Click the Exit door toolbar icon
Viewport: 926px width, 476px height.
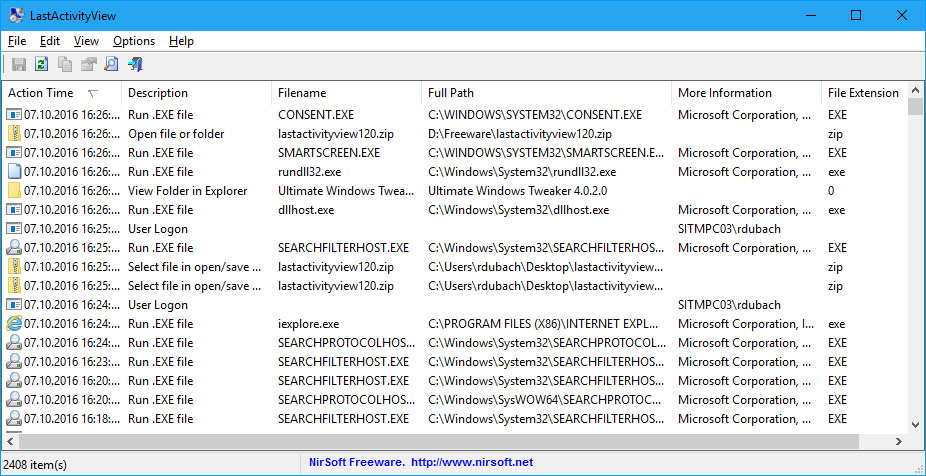tap(135, 64)
